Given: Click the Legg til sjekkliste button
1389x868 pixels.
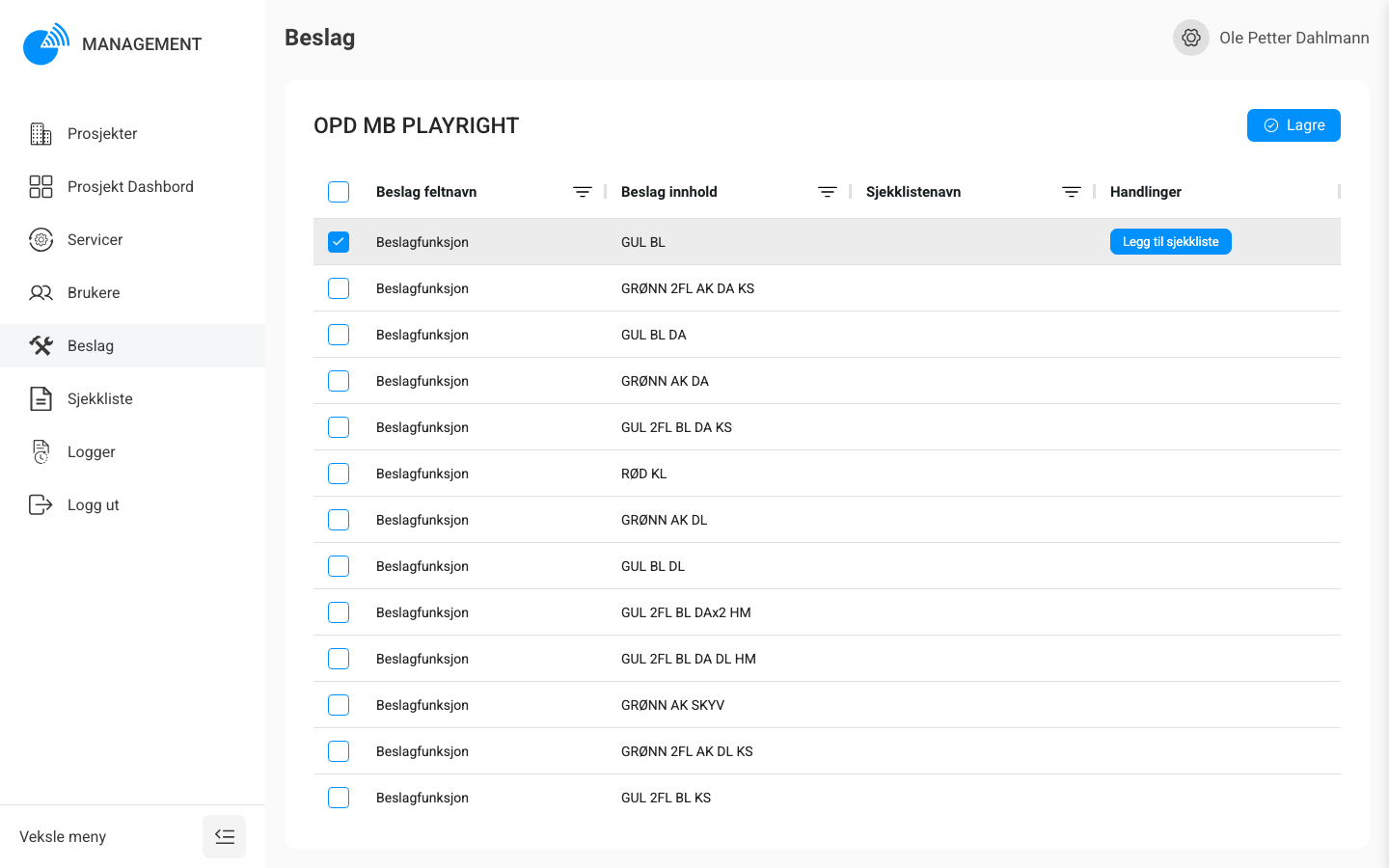Looking at the screenshot, I should coord(1170,242).
